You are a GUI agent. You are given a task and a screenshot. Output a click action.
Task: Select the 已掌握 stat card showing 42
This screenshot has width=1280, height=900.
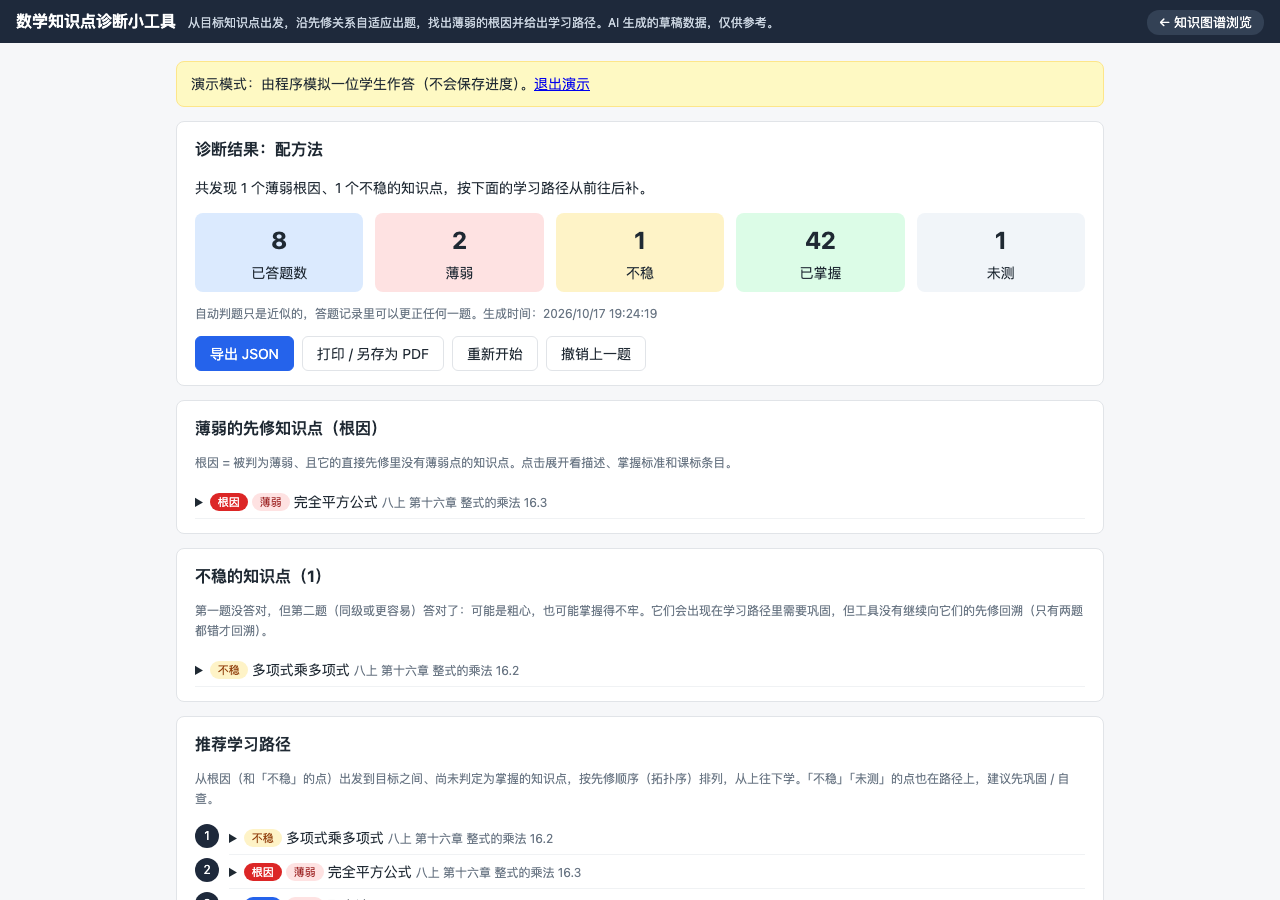click(821, 252)
